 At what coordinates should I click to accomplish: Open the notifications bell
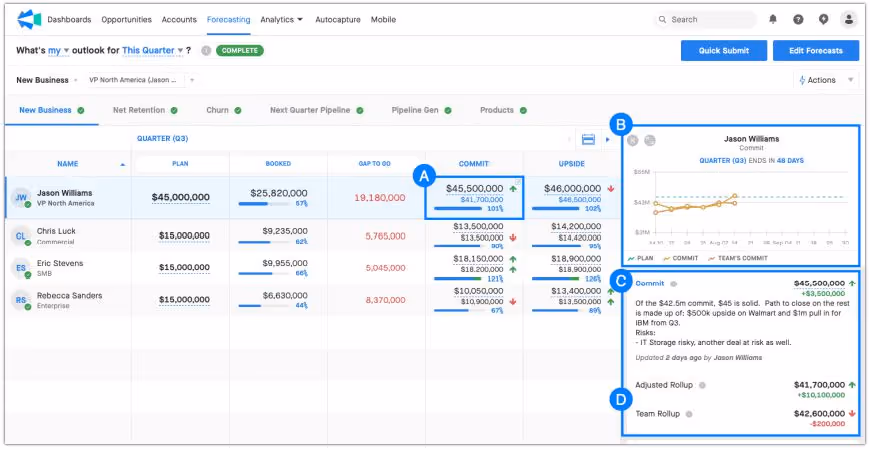[773, 19]
